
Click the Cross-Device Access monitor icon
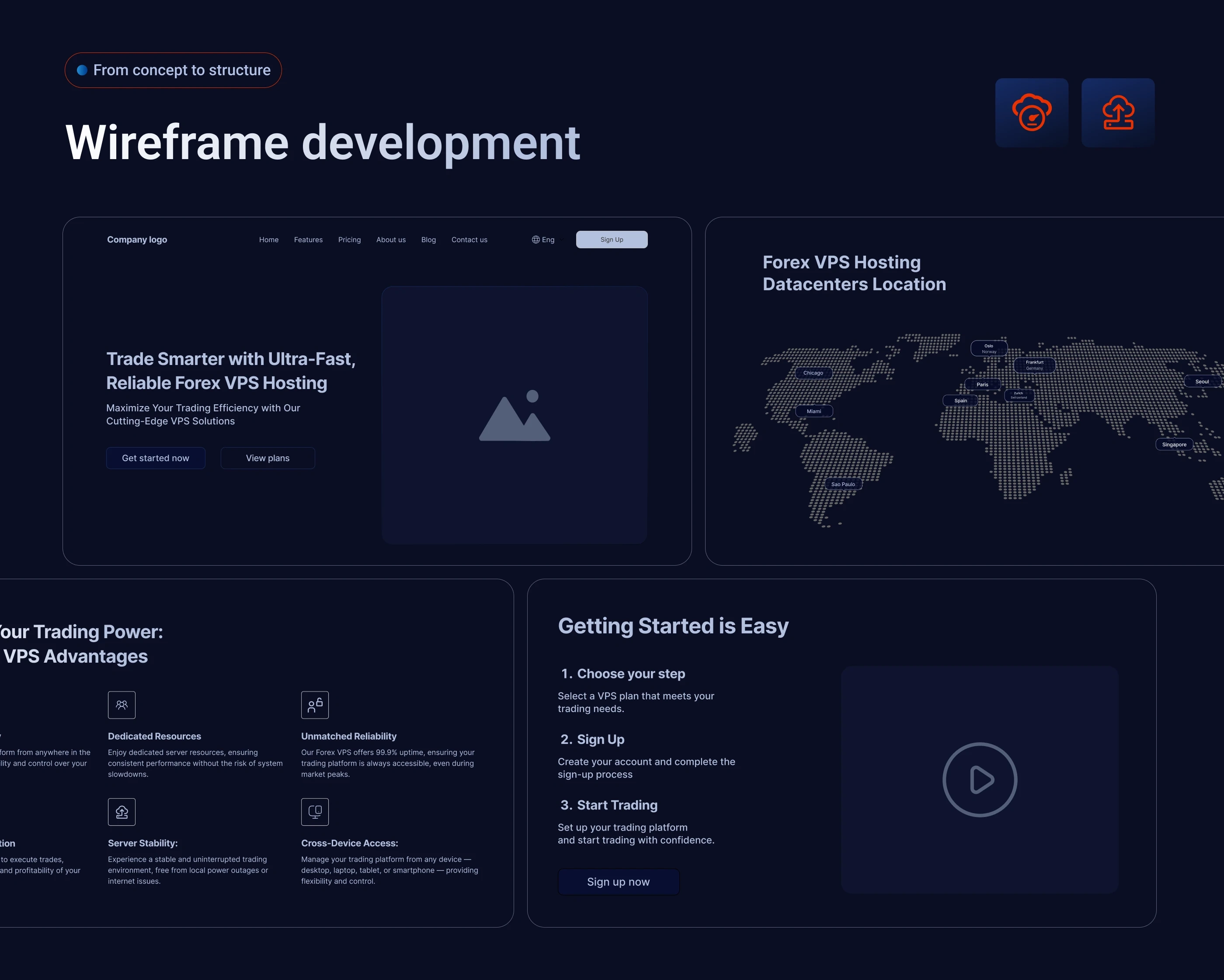[x=315, y=812]
